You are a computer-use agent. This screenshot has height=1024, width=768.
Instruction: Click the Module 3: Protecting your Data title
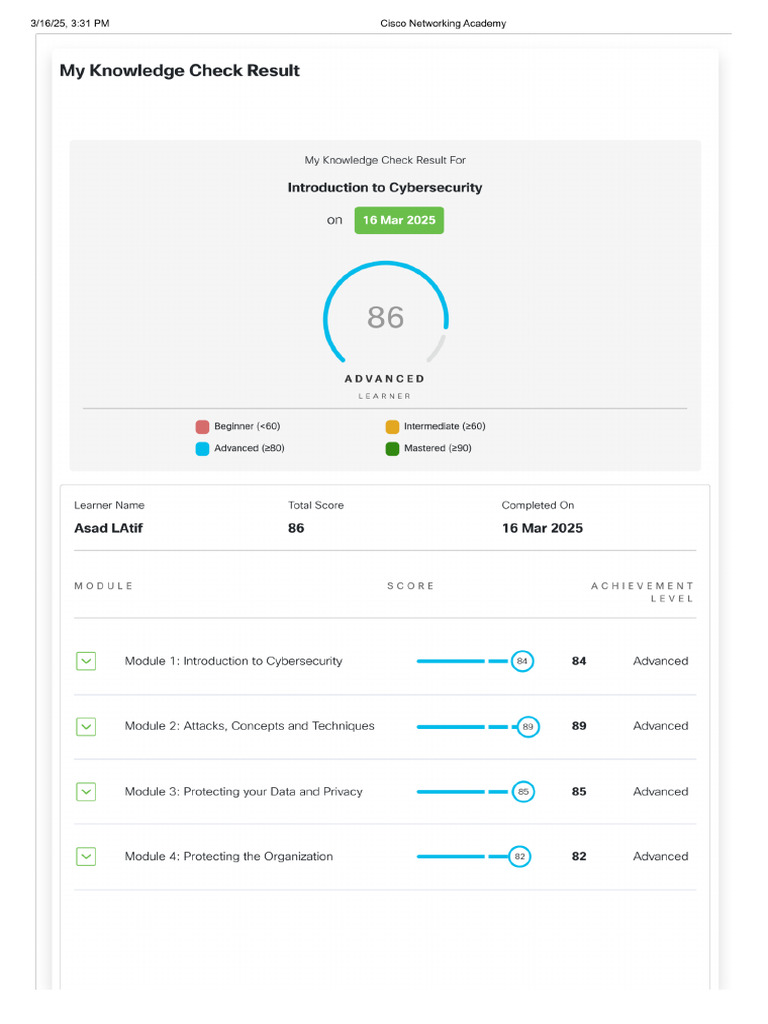(x=243, y=791)
